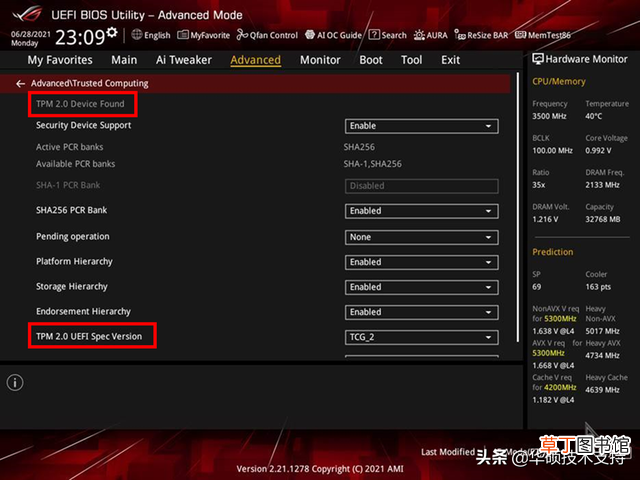Open Pending operation dropdown
640x480 pixels.
coord(422,237)
